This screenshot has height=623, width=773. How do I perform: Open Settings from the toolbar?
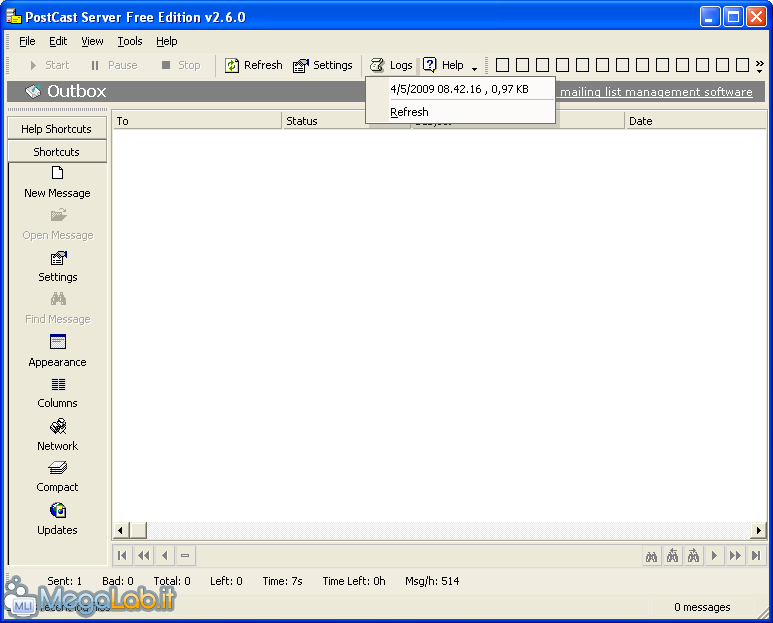(x=322, y=65)
